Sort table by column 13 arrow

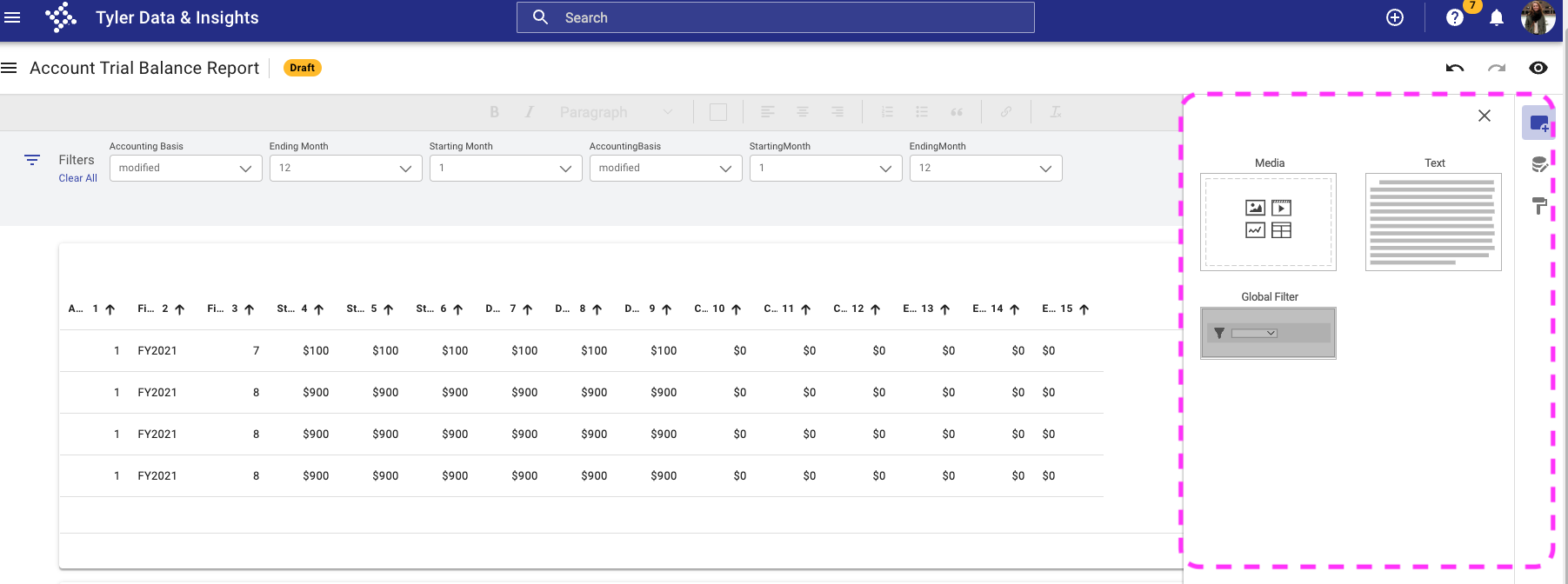(x=945, y=309)
